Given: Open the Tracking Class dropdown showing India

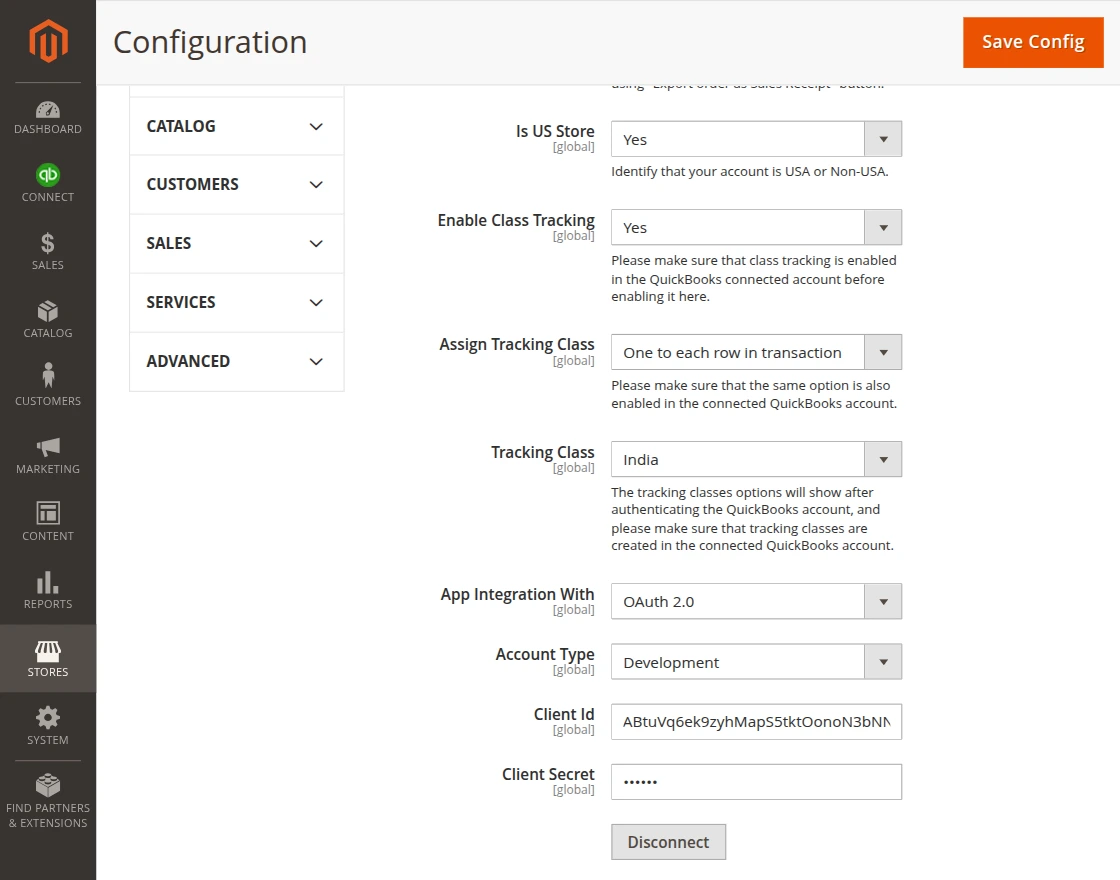Looking at the screenshot, I should (x=882, y=459).
